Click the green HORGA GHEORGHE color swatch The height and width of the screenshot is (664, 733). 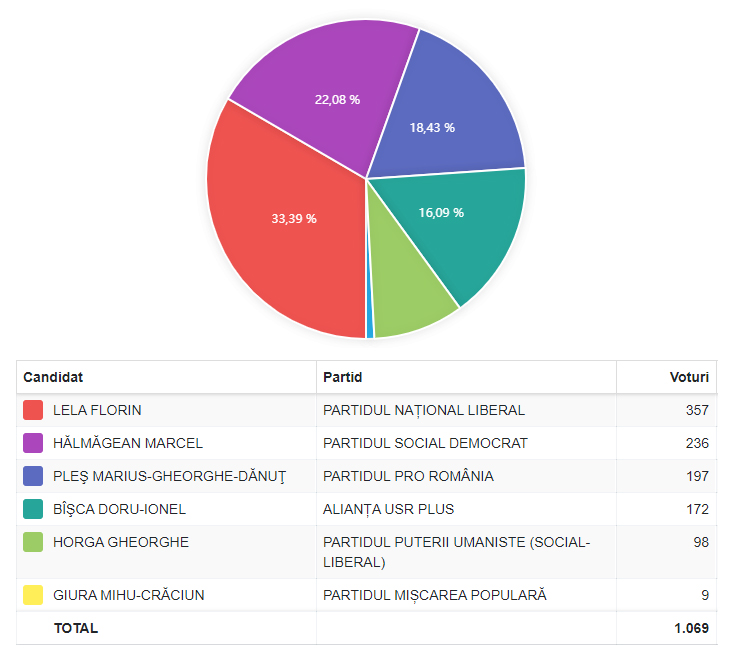(x=33, y=542)
